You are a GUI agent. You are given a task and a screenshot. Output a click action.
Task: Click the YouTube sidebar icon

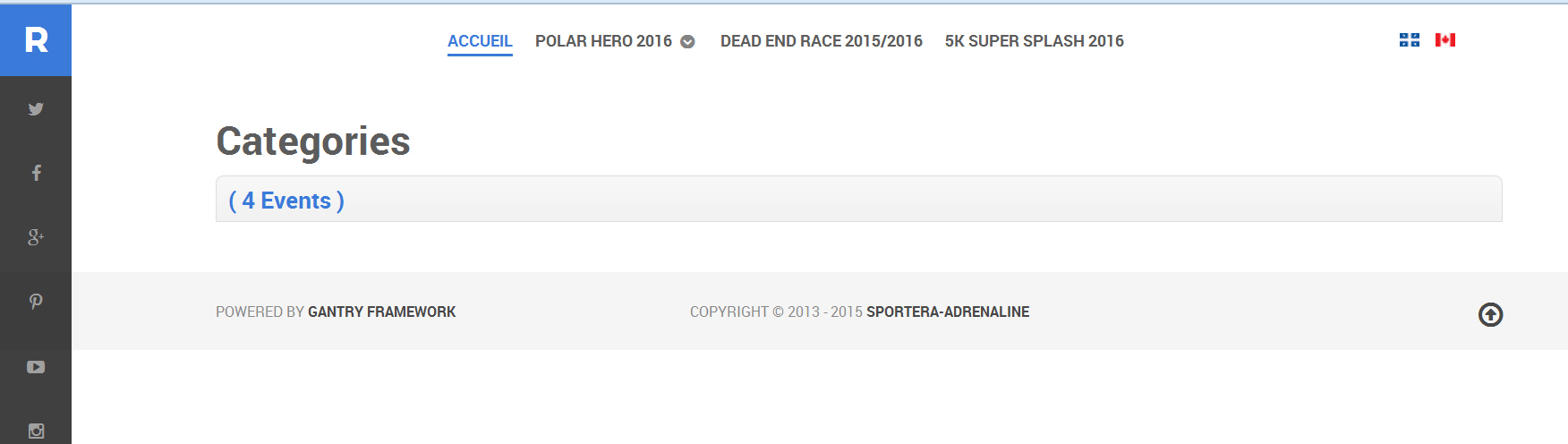coord(36,367)
